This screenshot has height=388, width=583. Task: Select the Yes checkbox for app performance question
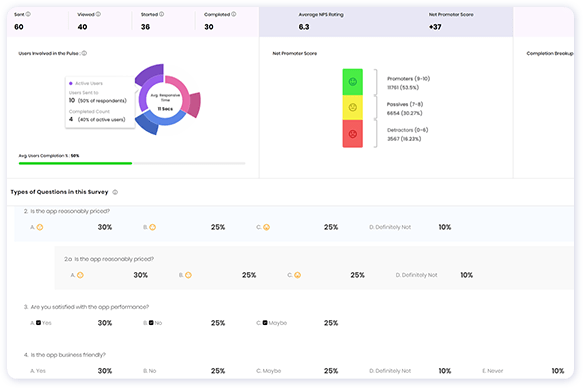(x=38, y=323)
